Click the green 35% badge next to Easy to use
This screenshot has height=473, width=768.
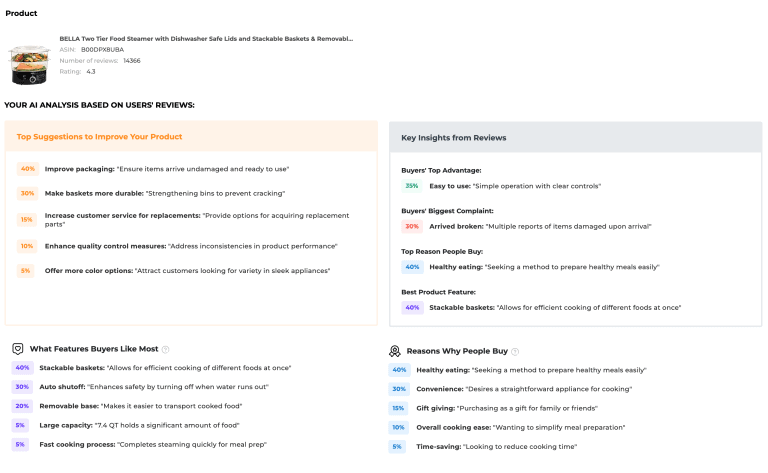point(412,185)
